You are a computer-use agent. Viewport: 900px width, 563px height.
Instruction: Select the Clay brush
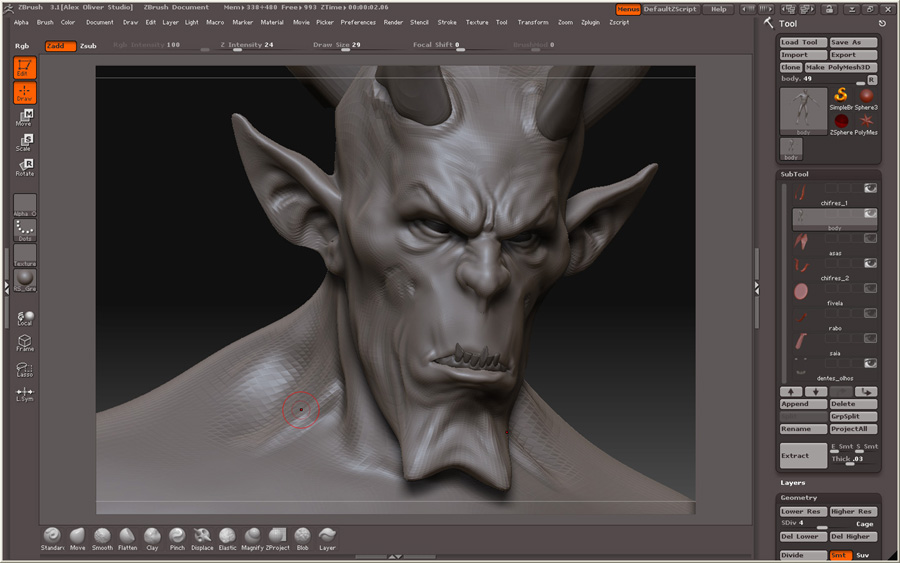point(152,539)
